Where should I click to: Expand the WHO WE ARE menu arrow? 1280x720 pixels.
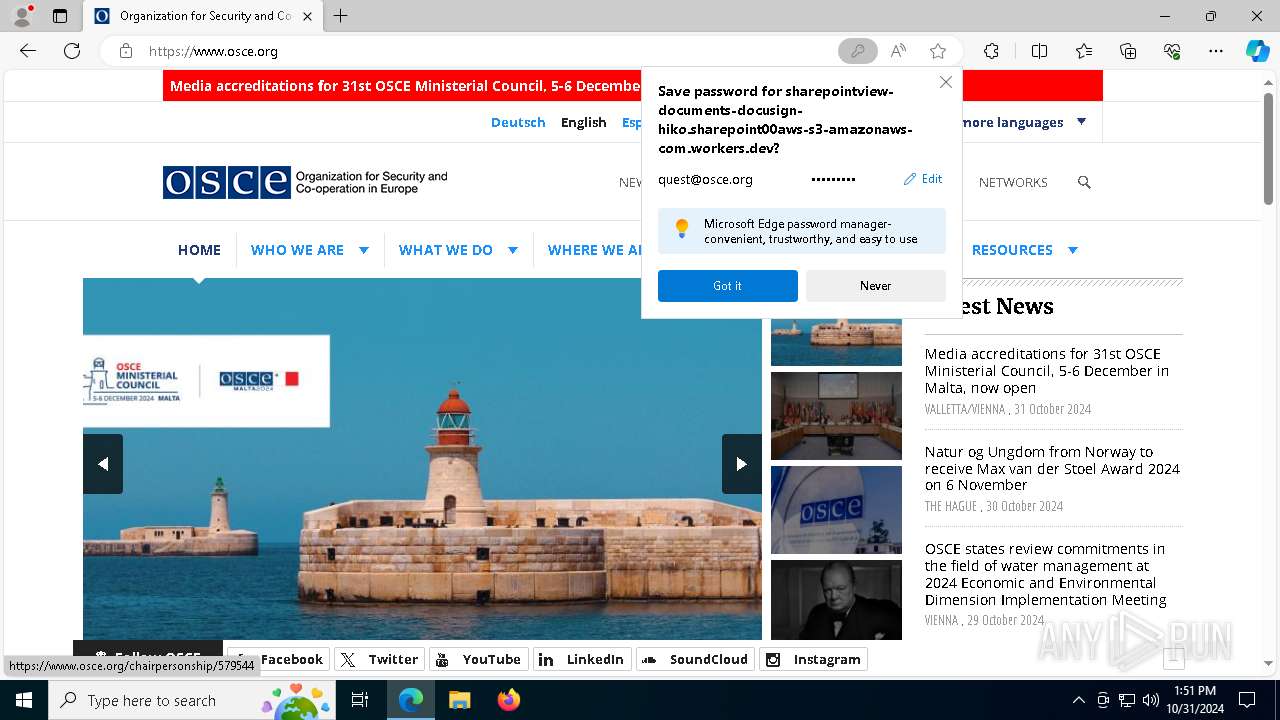pyautogui.click(x=364, y=250)
